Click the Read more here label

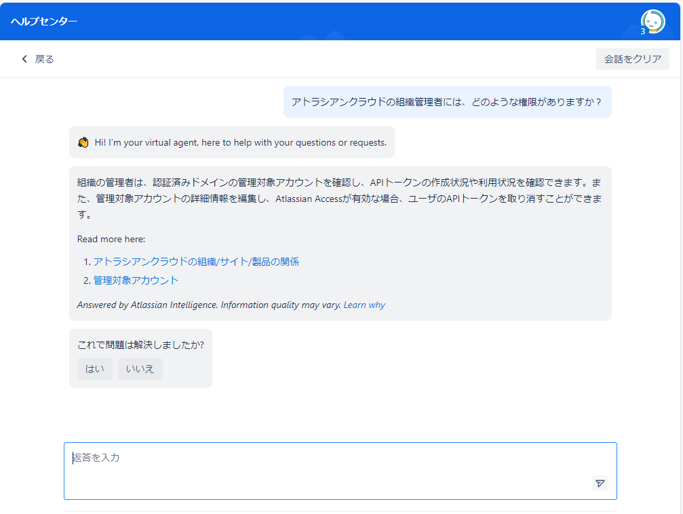coord(111,239)
